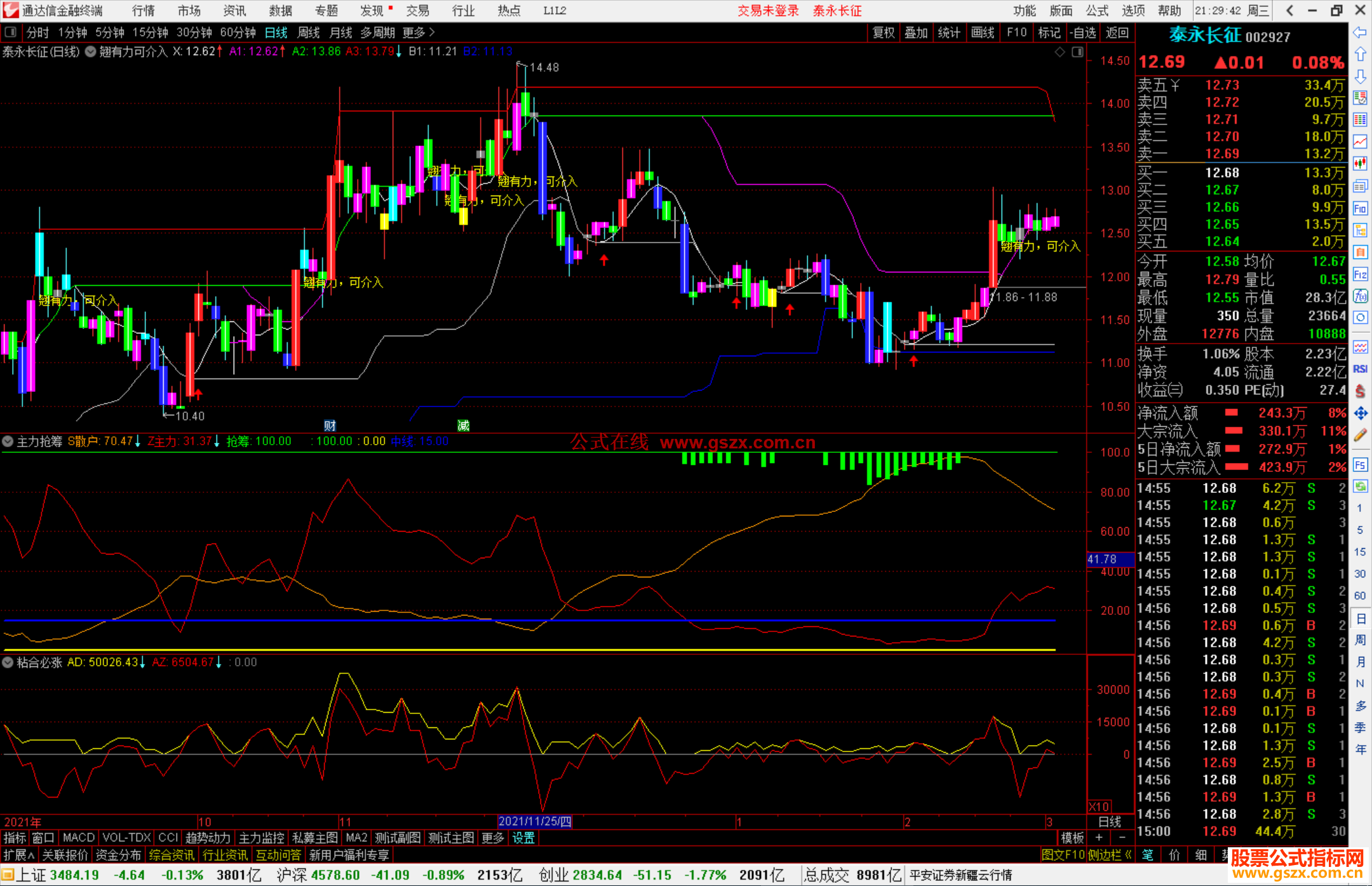Click the FS icon in right sidebar

(1360, 465)
